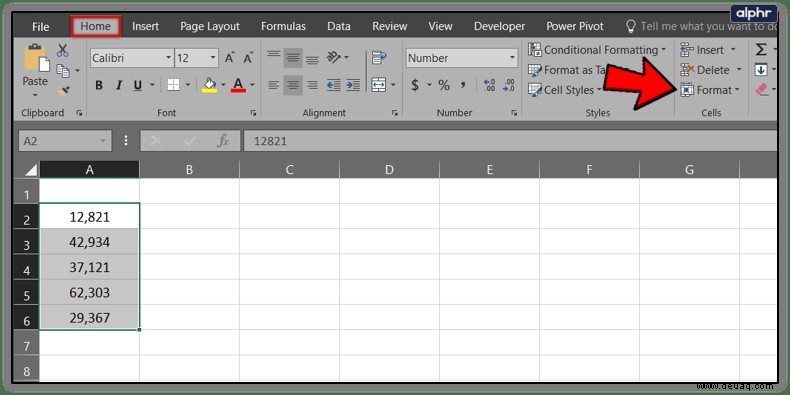Click the Top Align icon
The width and height of the screenshot is (790, 395).
tap(274, 54)
